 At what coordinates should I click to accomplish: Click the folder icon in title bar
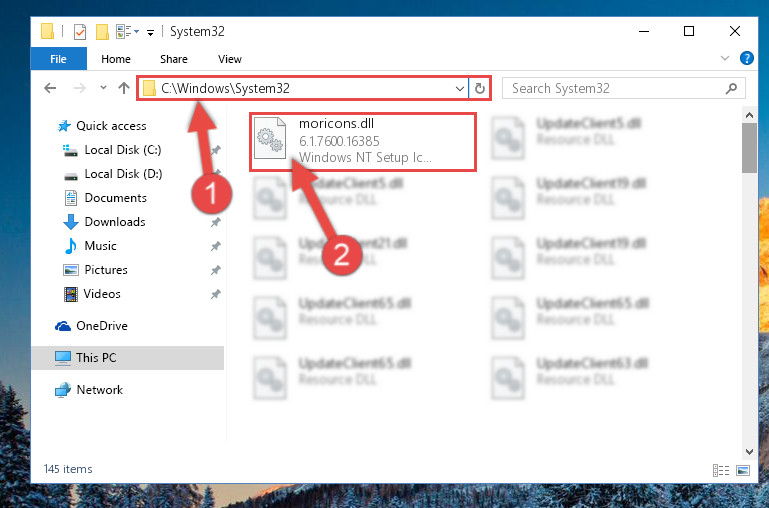pos(47,31)
